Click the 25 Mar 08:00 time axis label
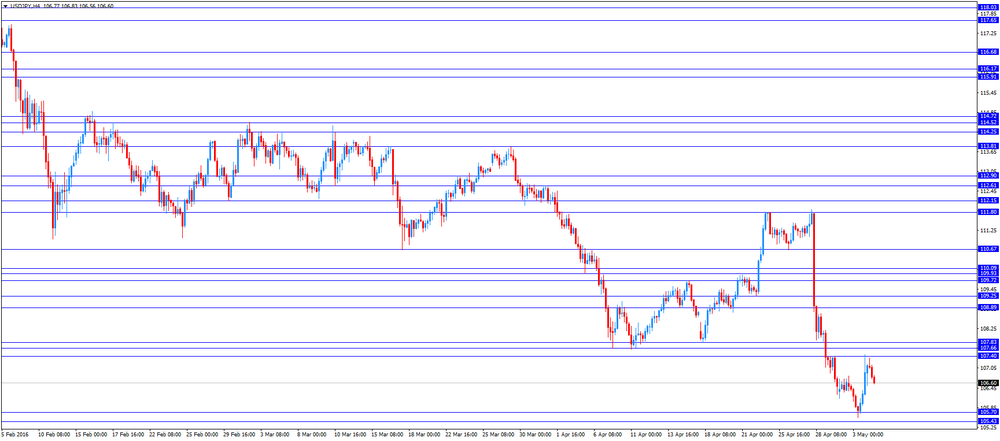The width and height of the screenshot is (1000, 441). point(499,434)
